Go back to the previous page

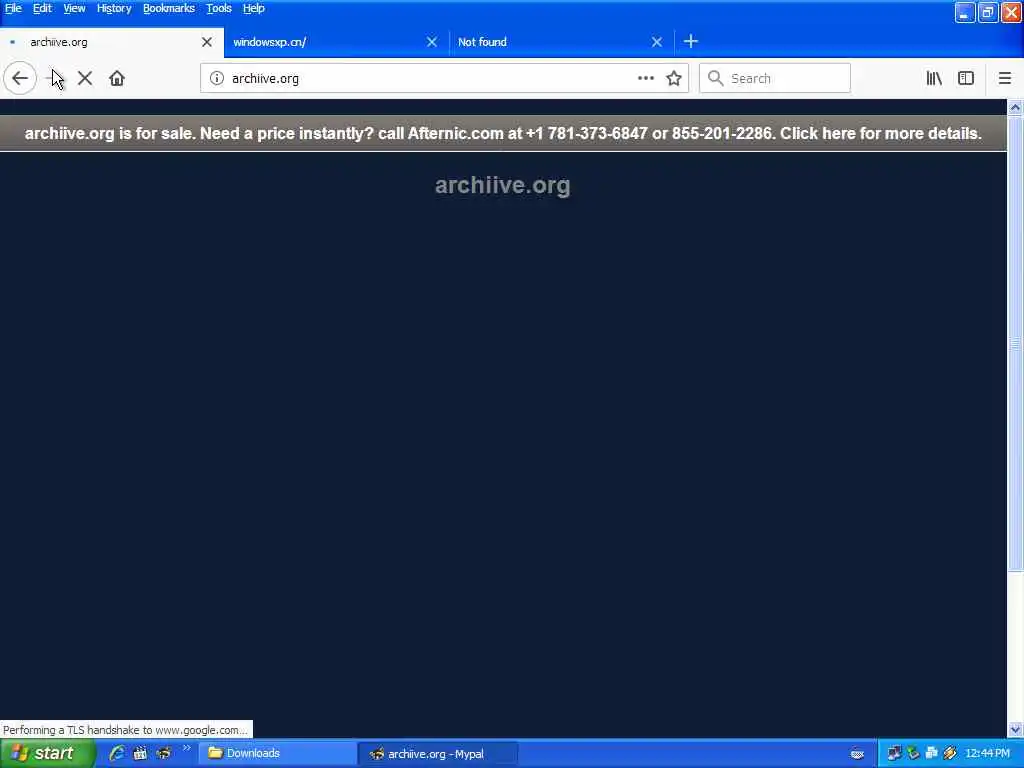click(x=20, y=78)
